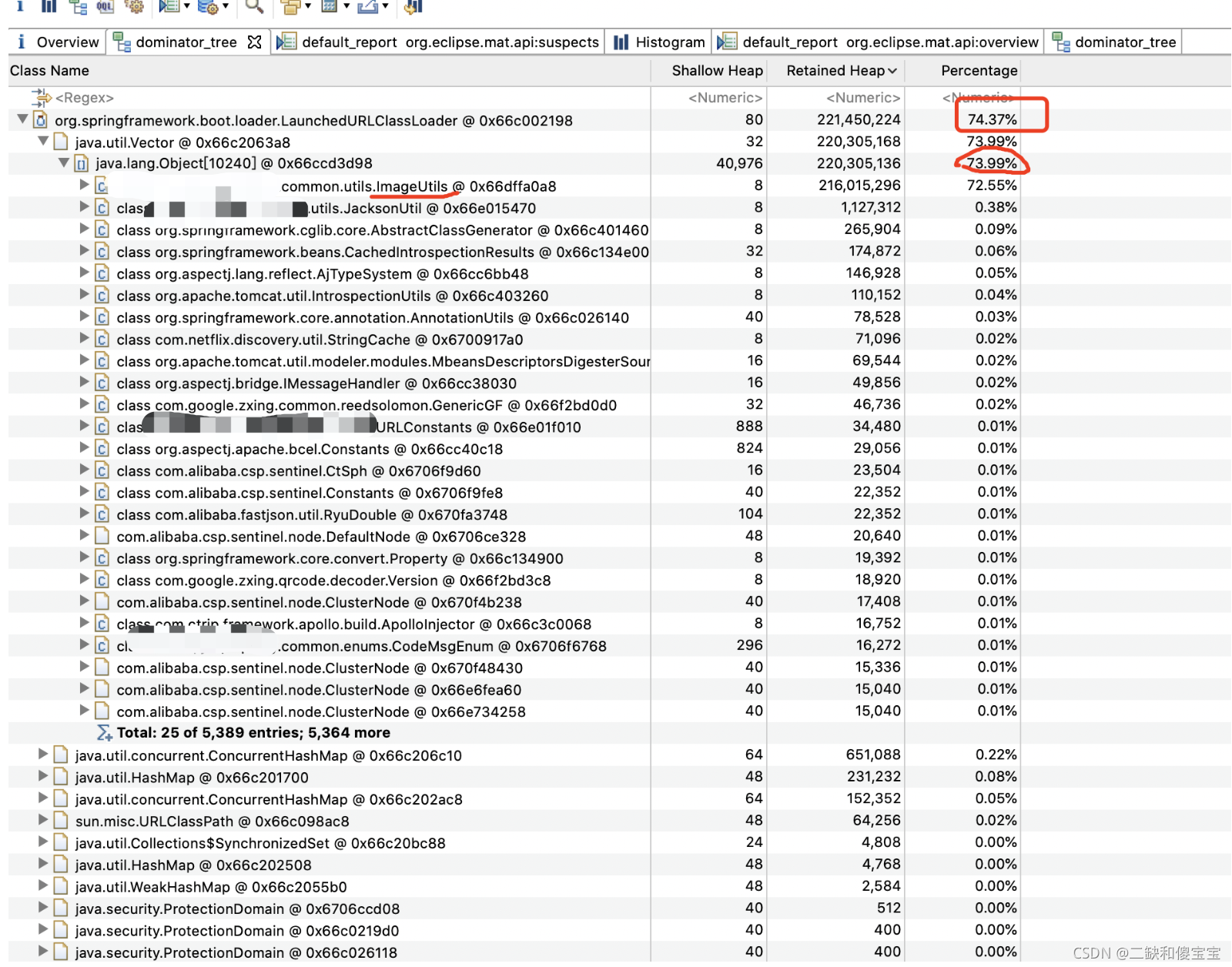Expand the AbstractClassGenerator class node
The width and height of the screenshot is (1232, 967).
(x=84, y=229)
